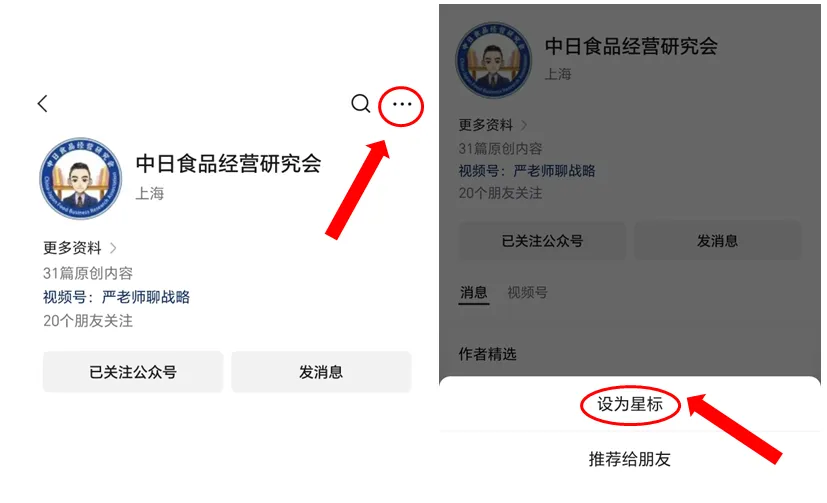Expand 更多资料 chevron on left profile
827x503 pixels.
pyautogui.click(x=112, y=248)
